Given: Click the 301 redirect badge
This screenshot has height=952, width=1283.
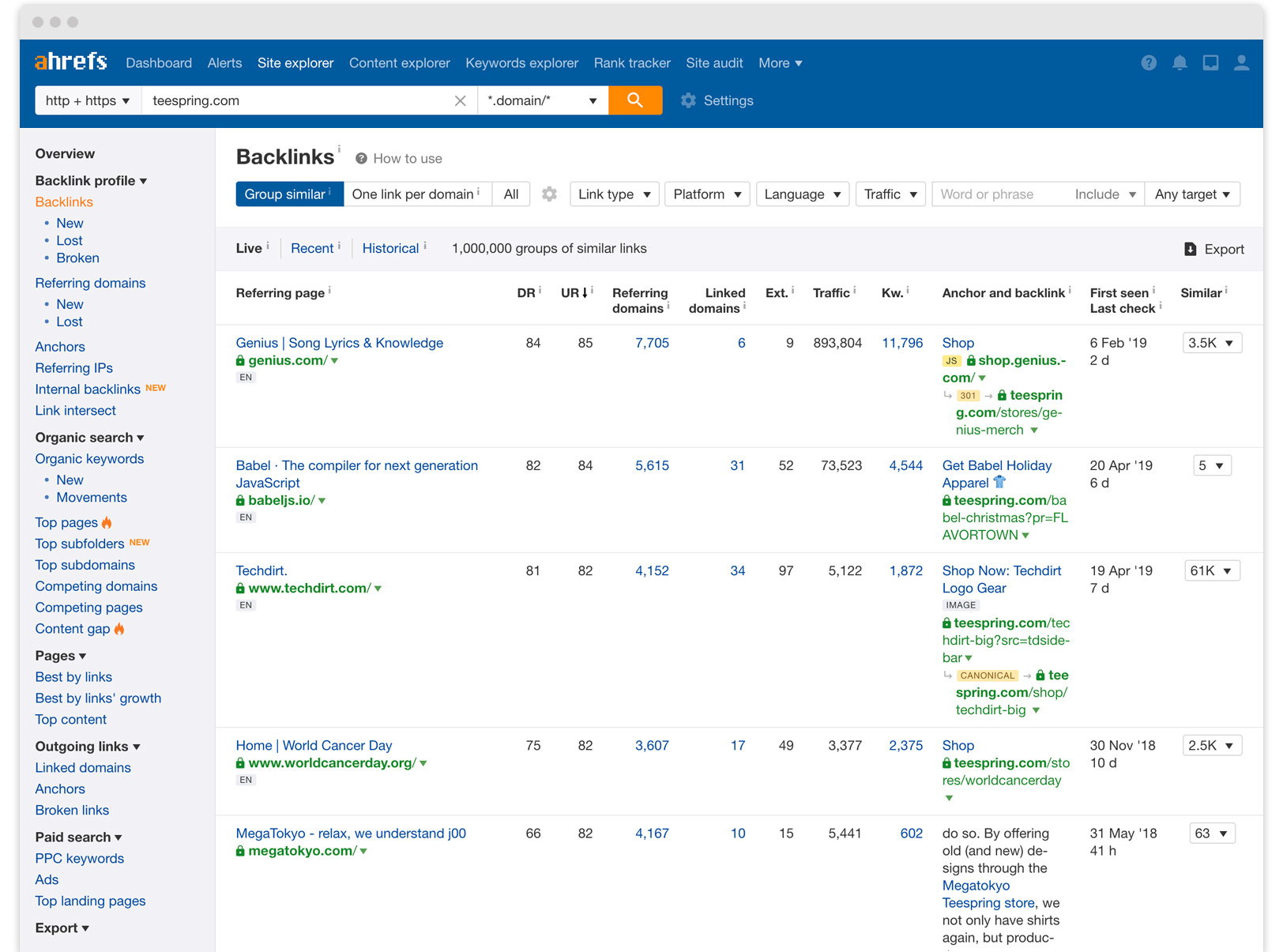Looking at the screenshot, I should tap(969, 396).
